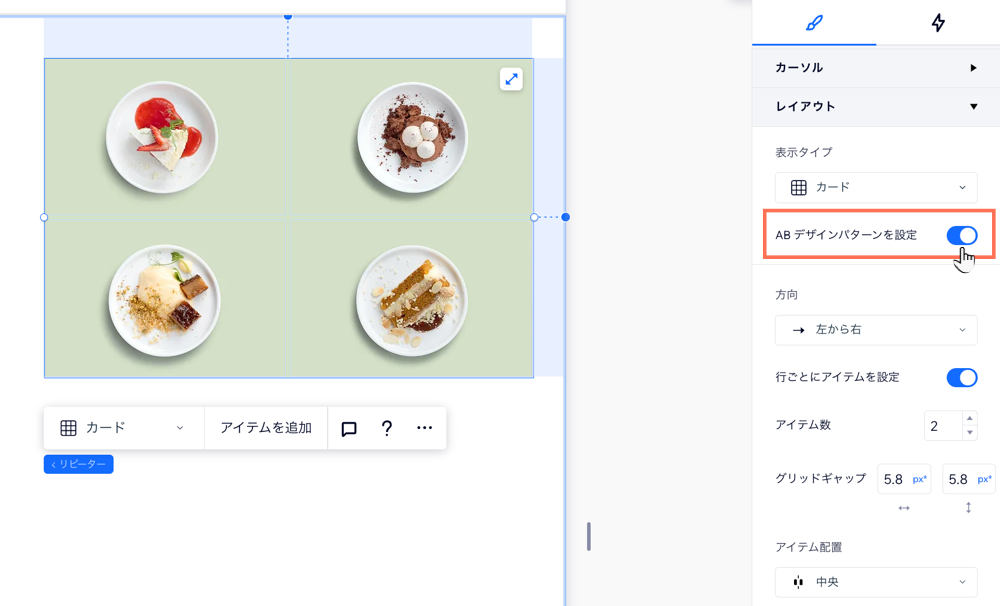1000x606 pixels.
Task: Open the アイテム配置 中央 dropdown
Action: [x=876, y=582]
